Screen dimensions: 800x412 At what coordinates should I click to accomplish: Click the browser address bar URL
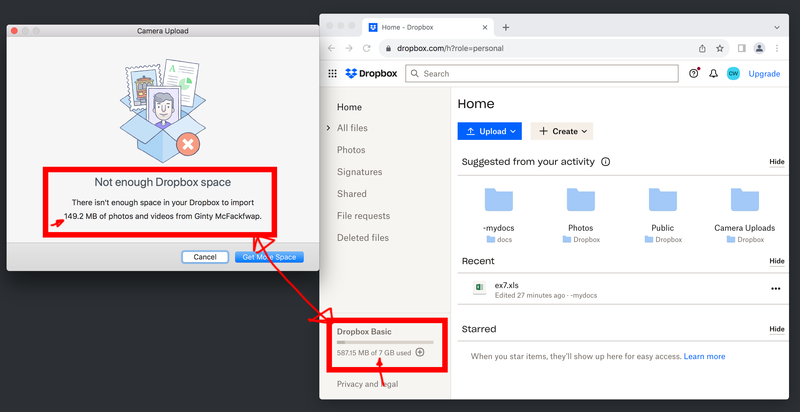451,48
